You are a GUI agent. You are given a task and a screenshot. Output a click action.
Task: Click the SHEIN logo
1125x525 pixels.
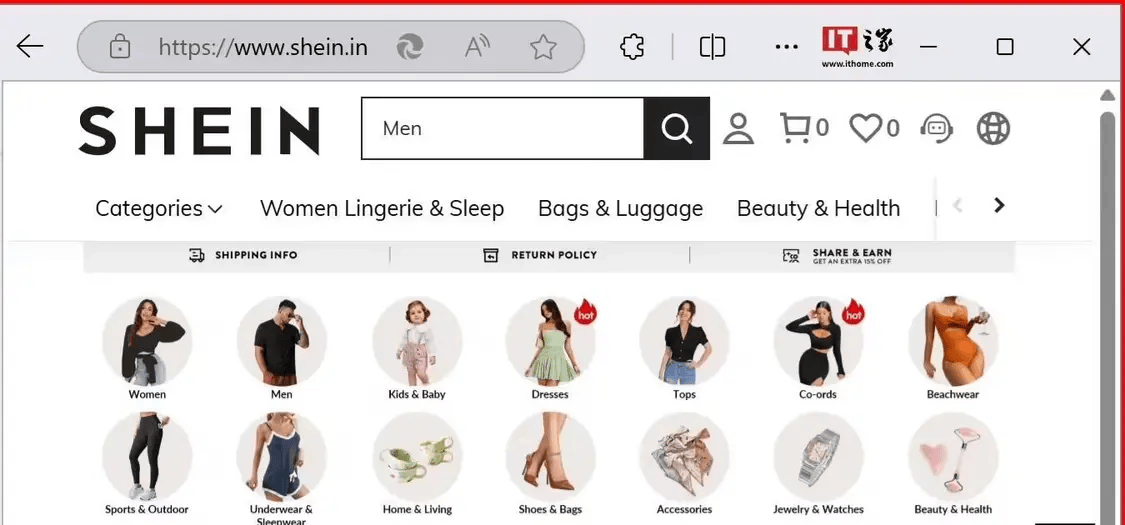[199, 131]
